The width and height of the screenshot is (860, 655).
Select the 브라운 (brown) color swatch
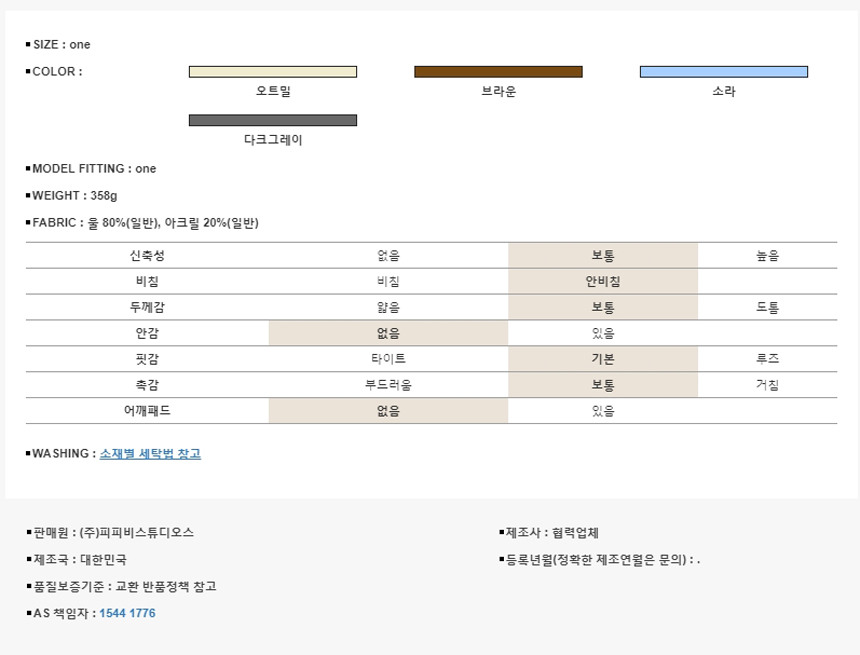(x=498, y=71)
